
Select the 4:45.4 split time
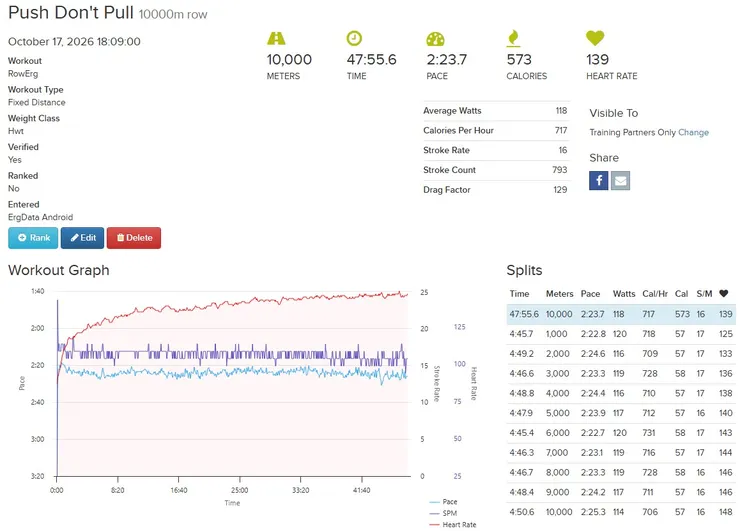click(x=521, y=433)
